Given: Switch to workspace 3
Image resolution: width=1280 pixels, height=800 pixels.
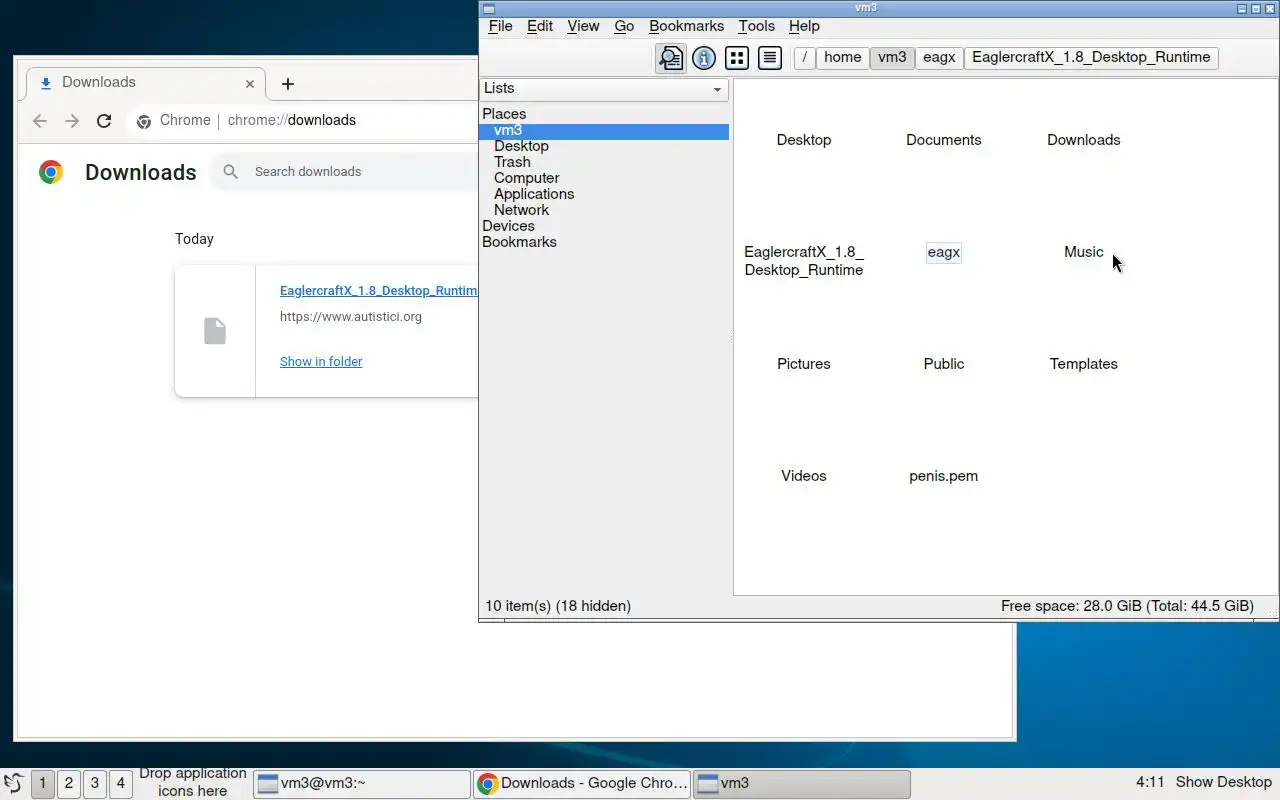Looking at the screenshot, I should (94, 783).
